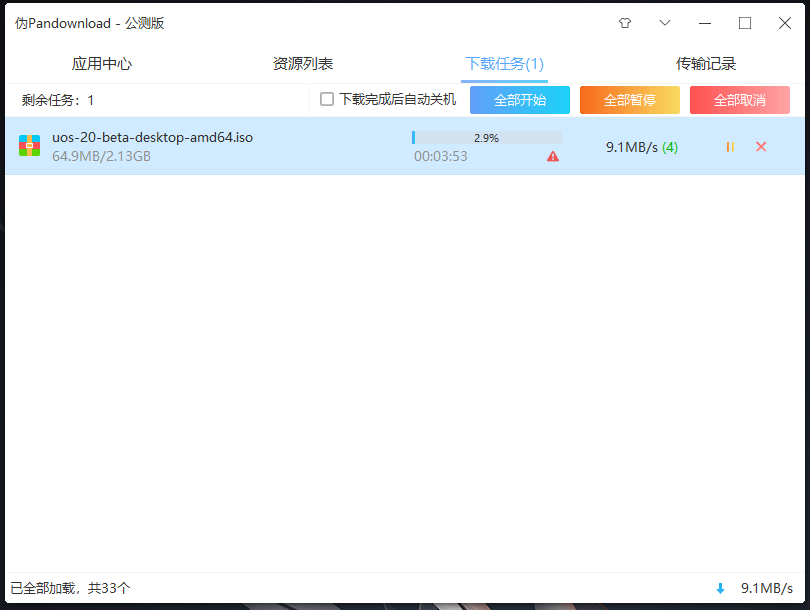Click the archive file icon of uos iso

(x=29, y=146)
